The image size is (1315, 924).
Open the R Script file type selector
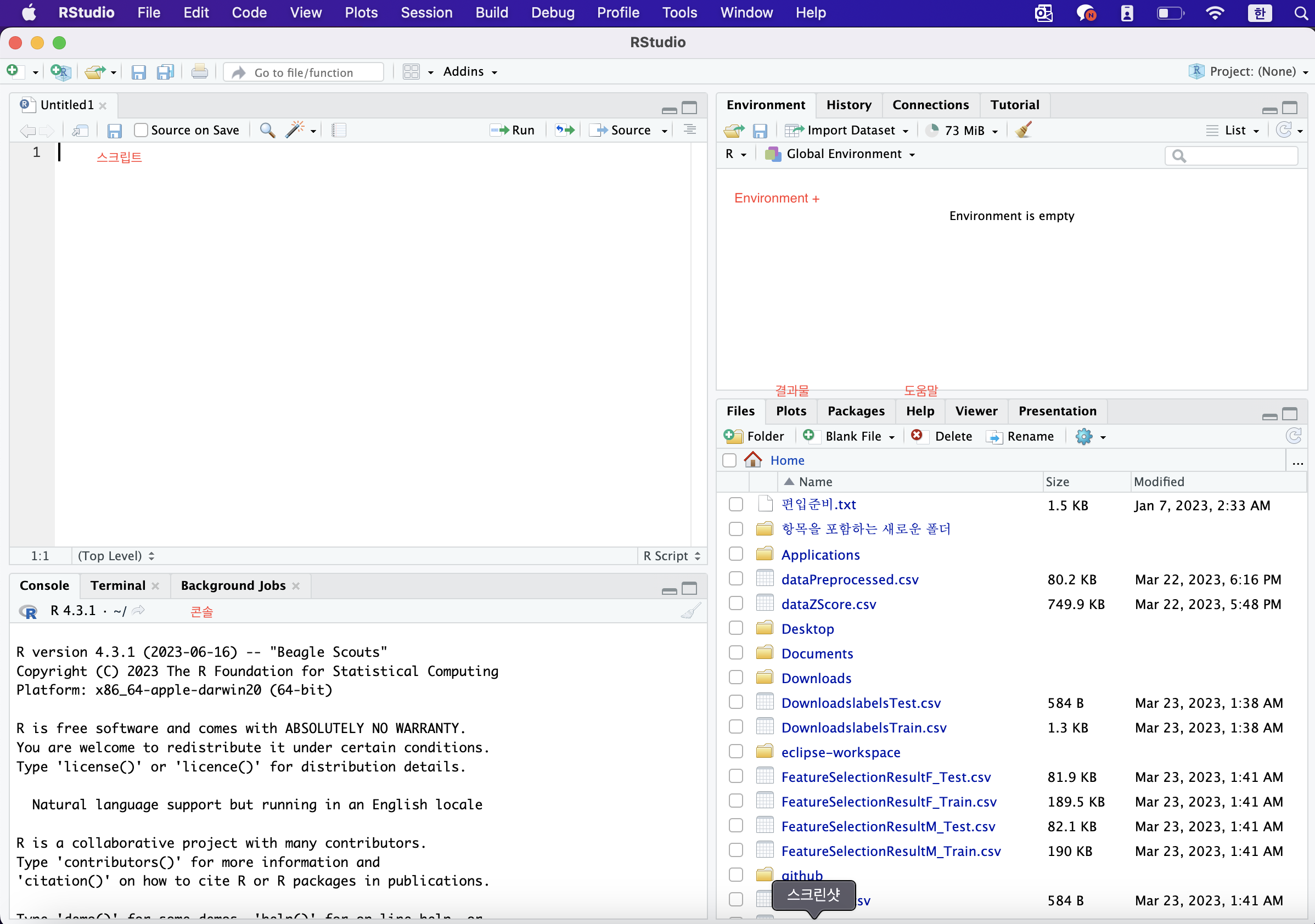[x=672, y=556]
